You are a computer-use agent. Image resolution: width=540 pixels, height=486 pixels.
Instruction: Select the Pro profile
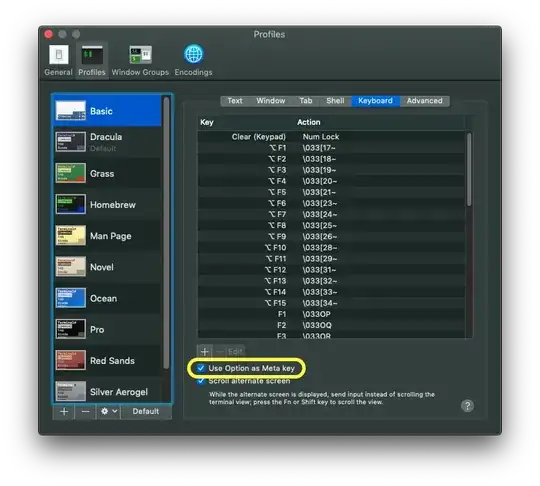[107, 329]
